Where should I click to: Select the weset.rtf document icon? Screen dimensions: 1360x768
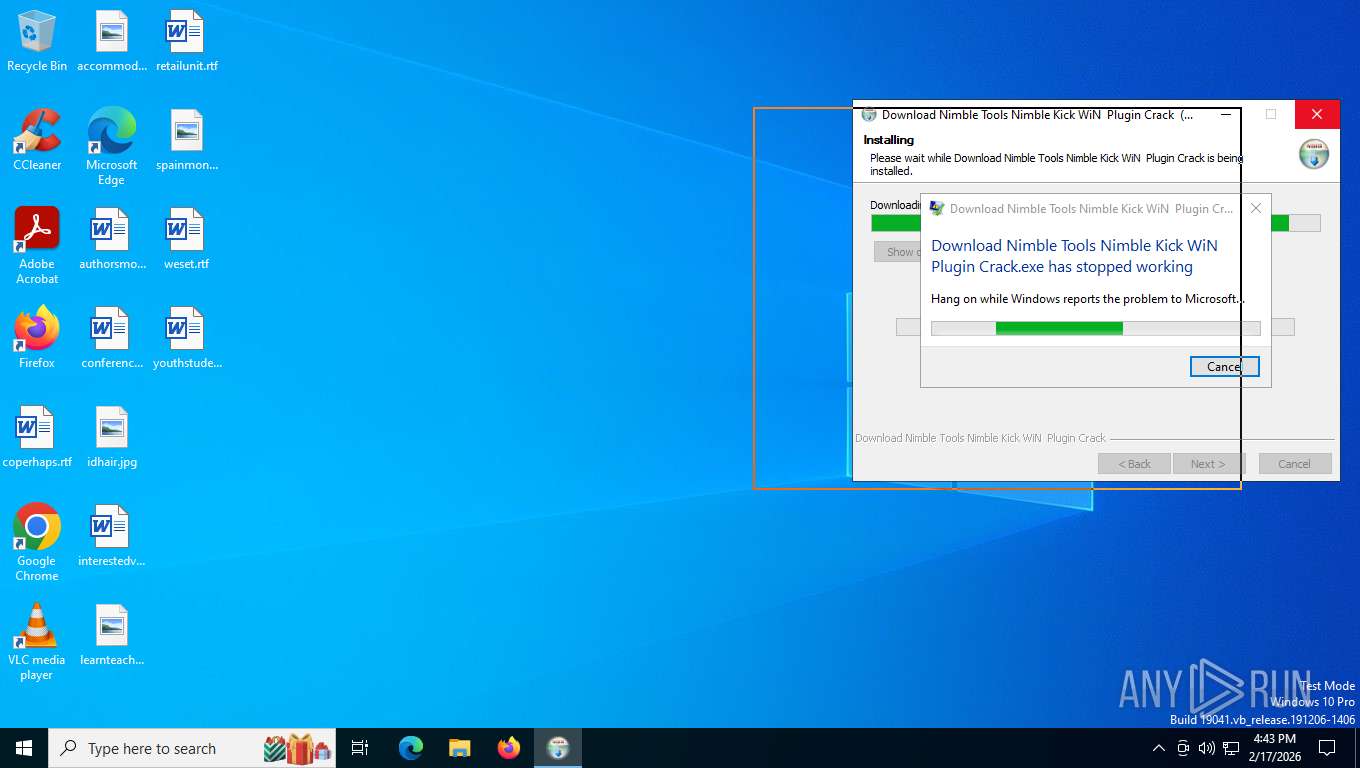186,240
